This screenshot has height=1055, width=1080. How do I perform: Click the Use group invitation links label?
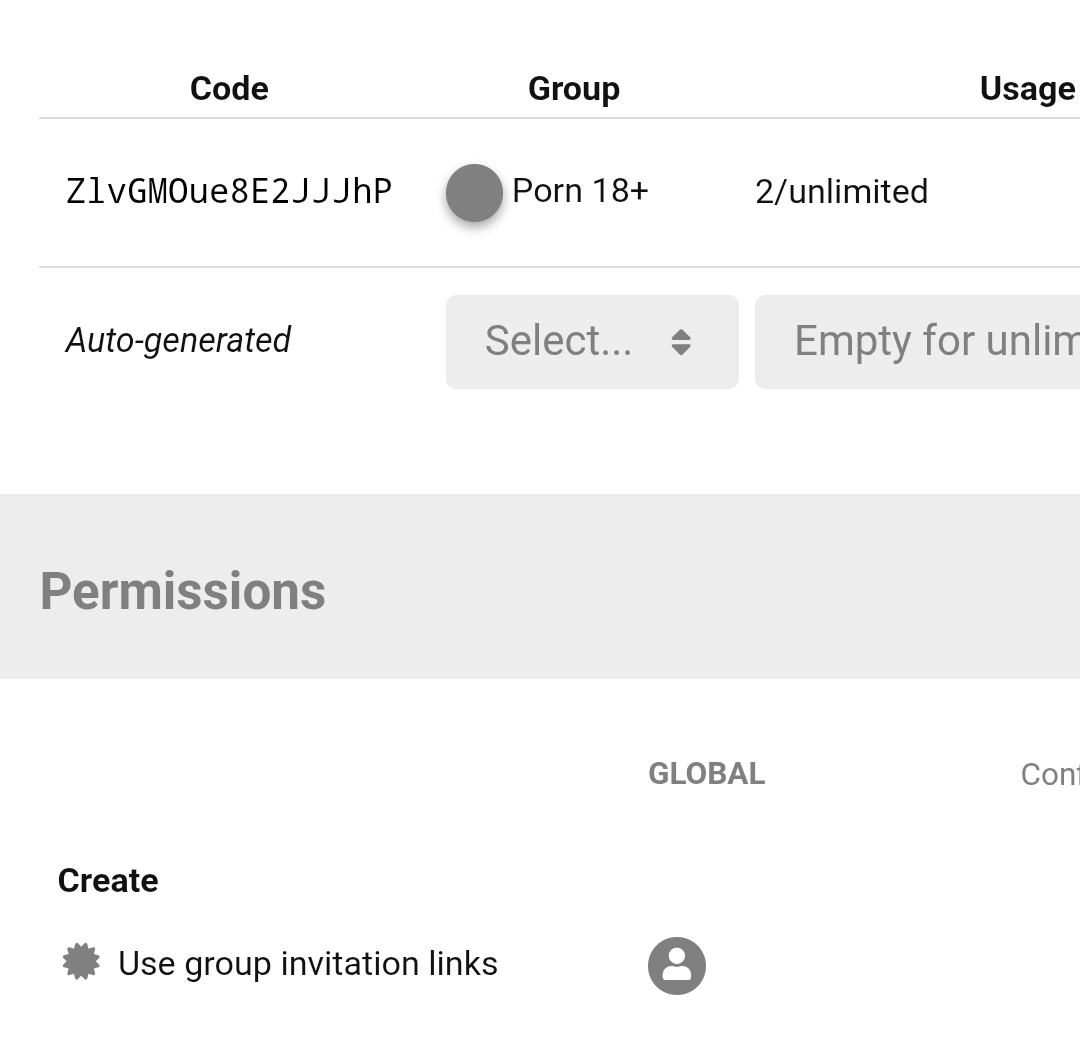pyautogui.click(x=308, y=963)
